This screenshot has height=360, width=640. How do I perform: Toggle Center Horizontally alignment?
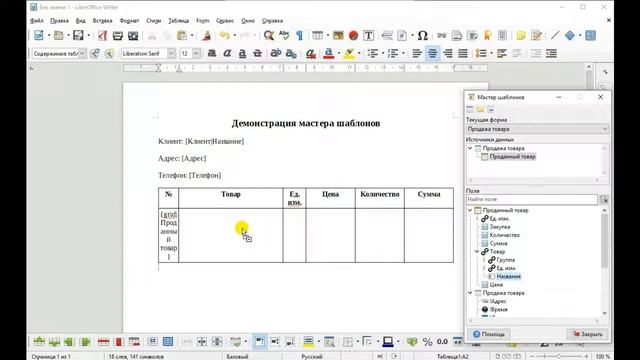coord(432,53)
